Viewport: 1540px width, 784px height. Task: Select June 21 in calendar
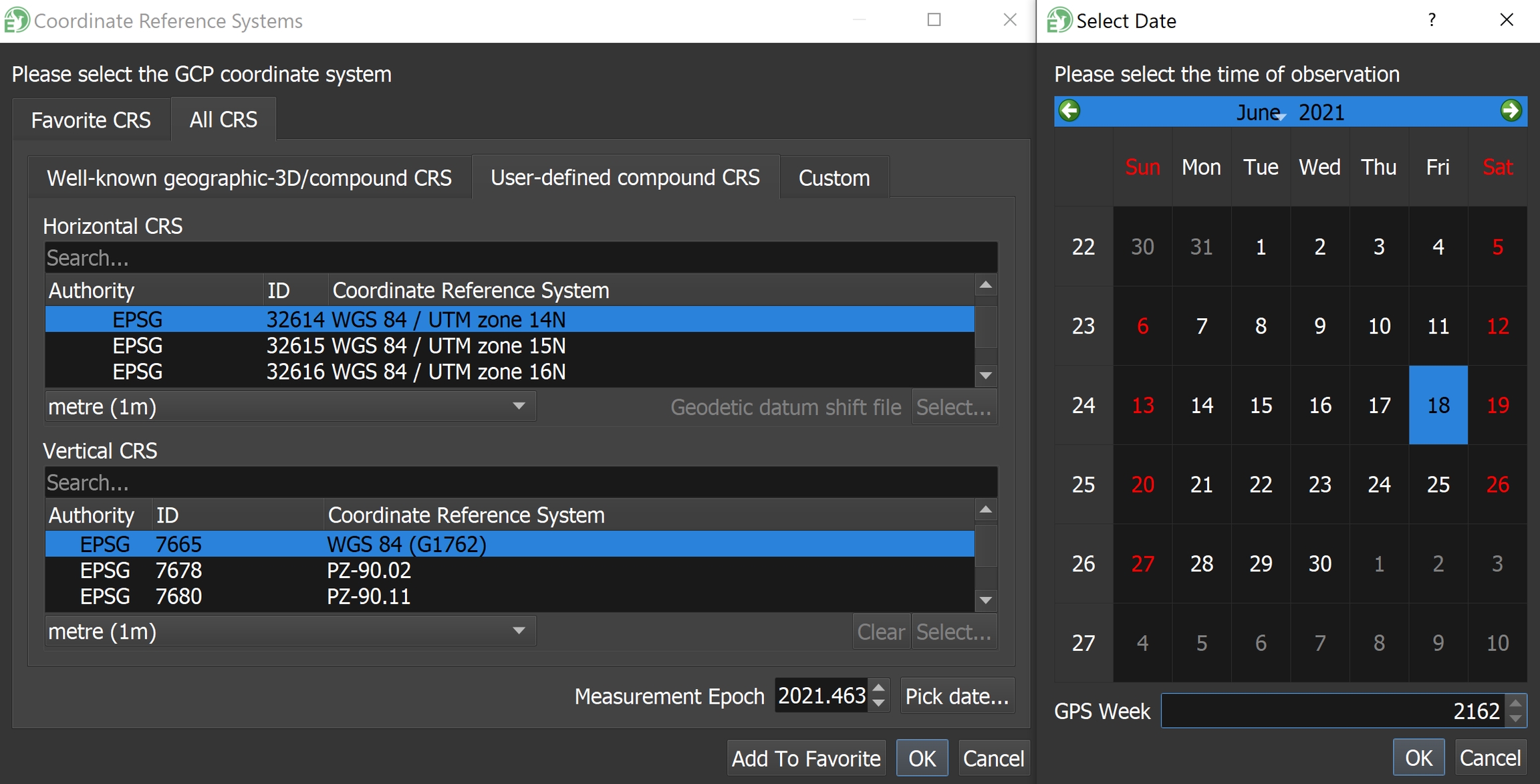click(x=1201, y=485)
